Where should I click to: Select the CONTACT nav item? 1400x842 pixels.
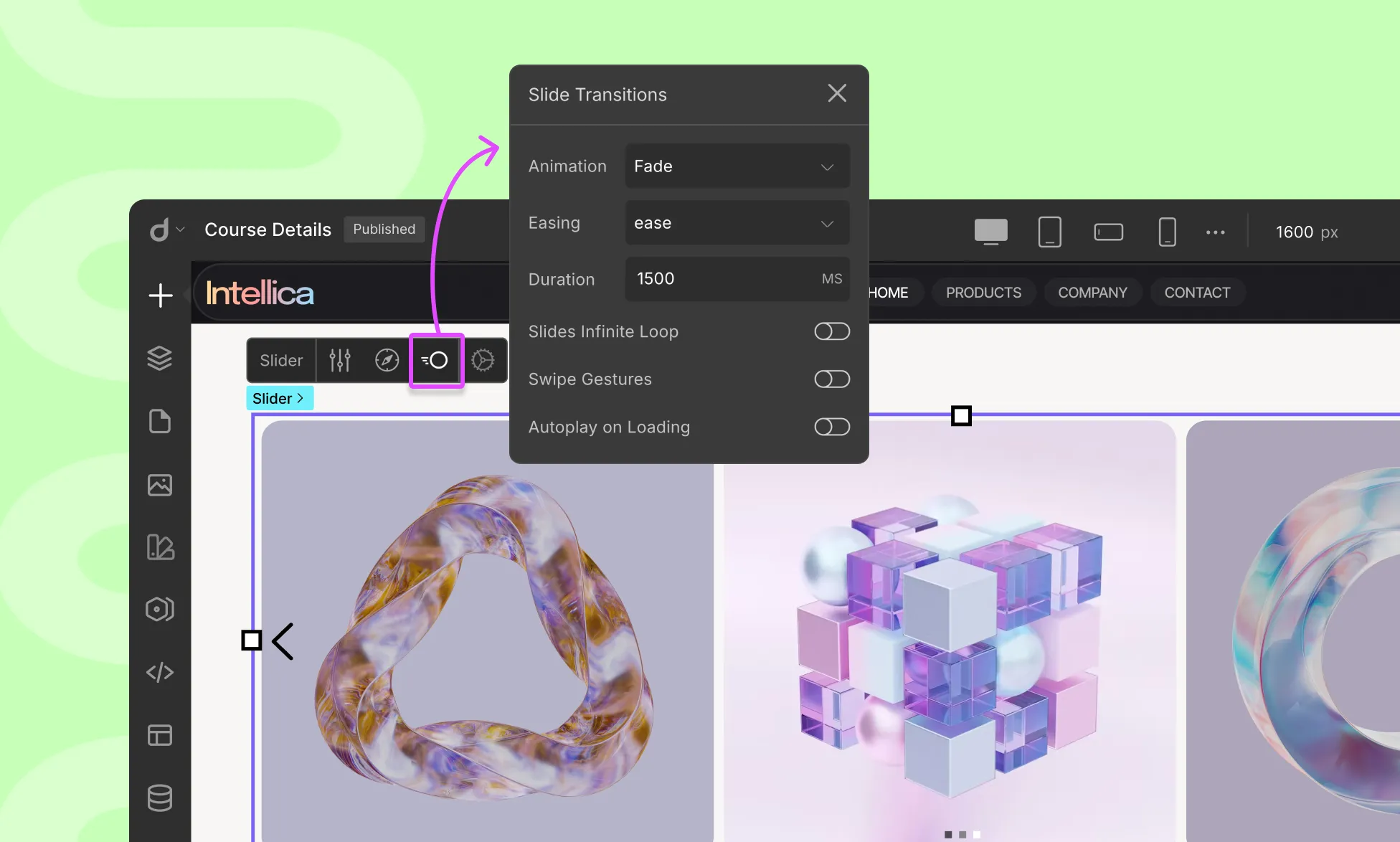1197,293
